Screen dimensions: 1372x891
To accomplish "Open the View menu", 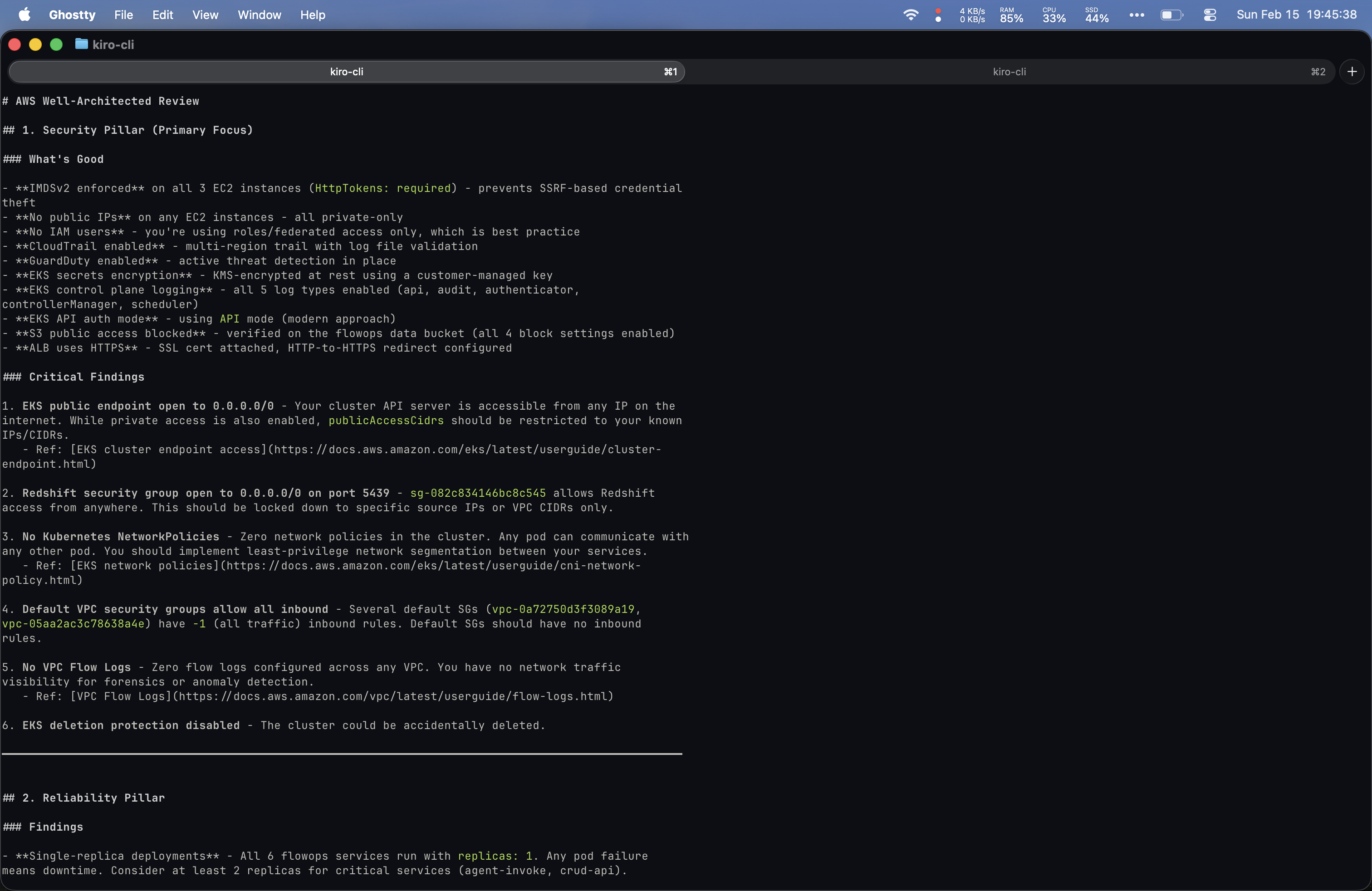I will pos(205,15).
